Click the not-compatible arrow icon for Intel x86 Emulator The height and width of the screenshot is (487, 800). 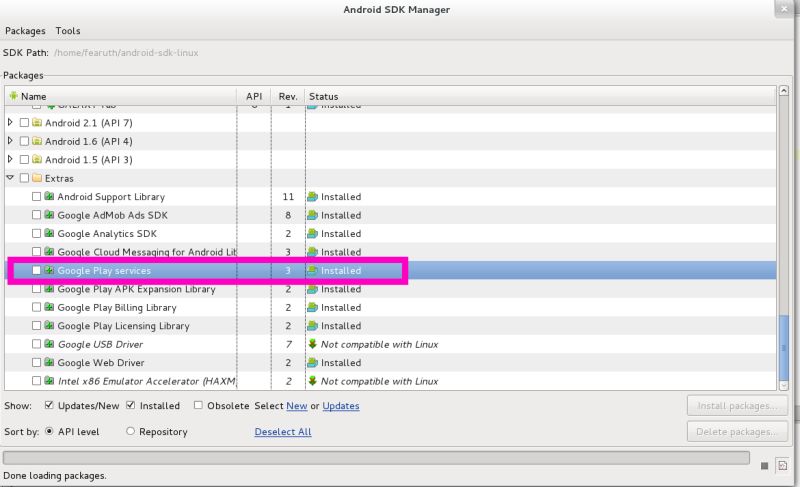(312, 381)
